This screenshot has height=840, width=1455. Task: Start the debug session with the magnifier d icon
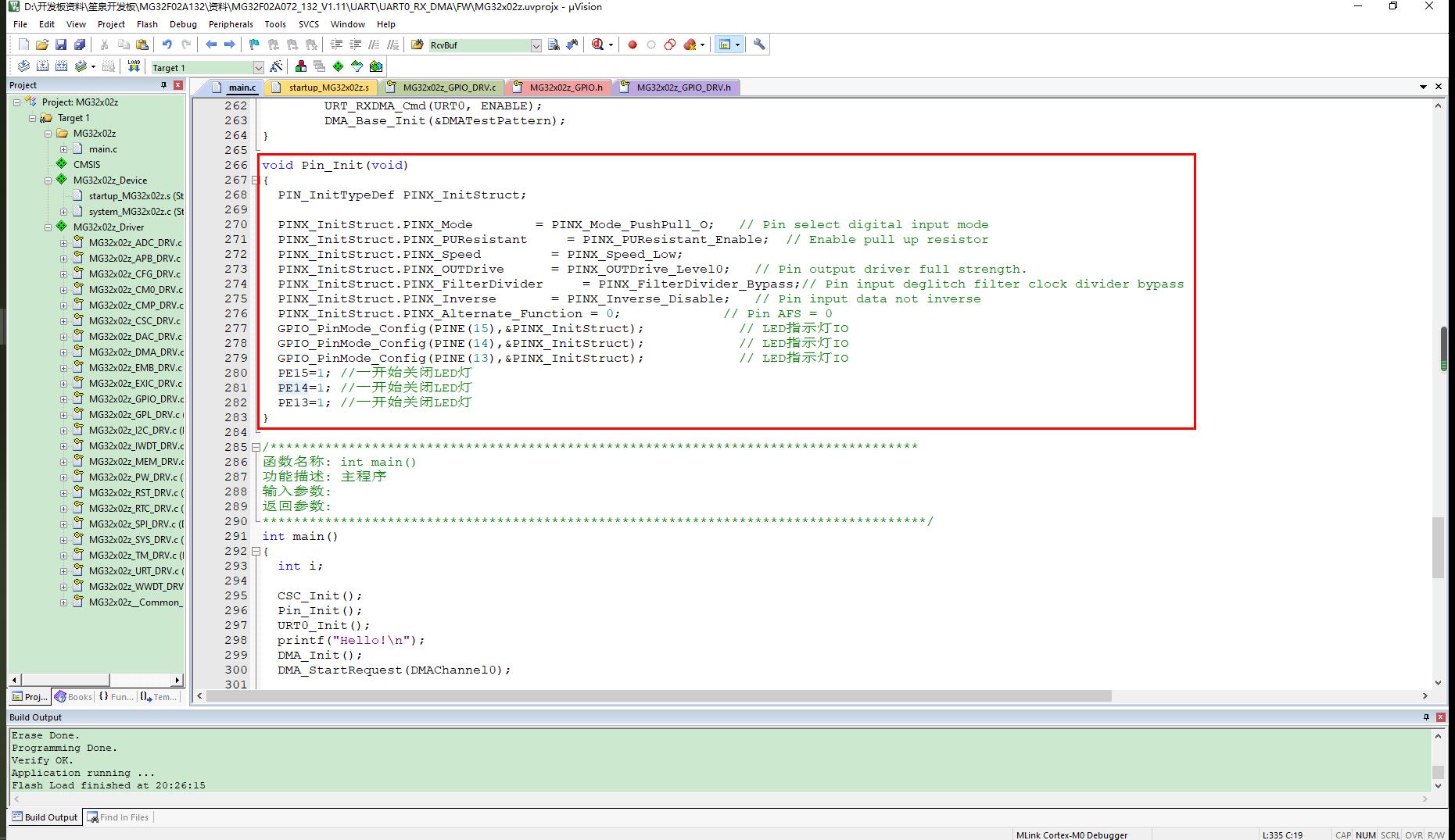pyautogui.click(x=598, y=45)
